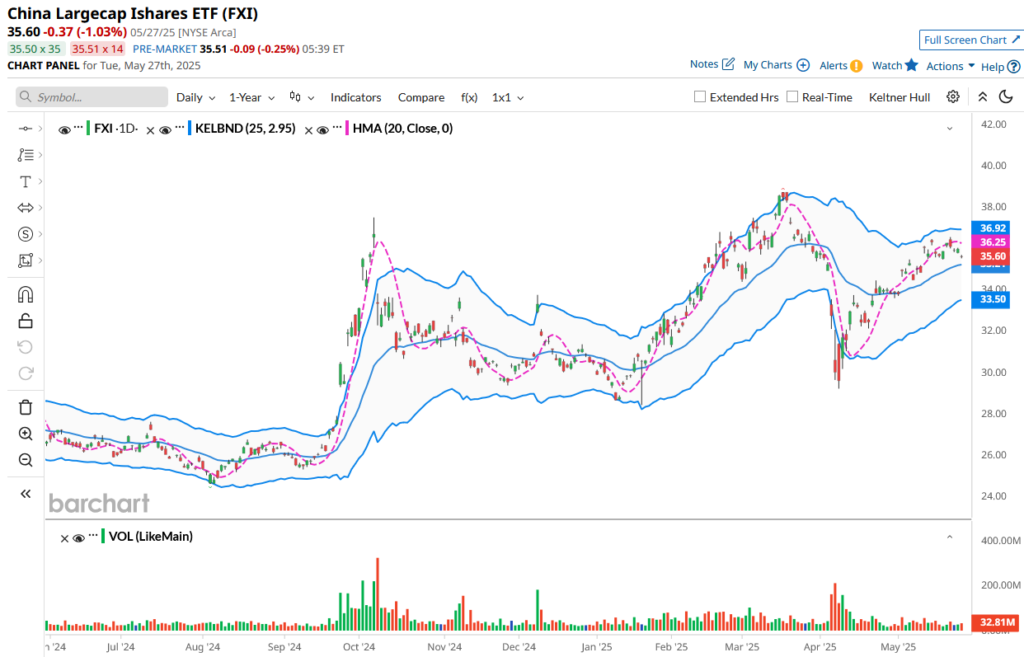This screenshot has height=657, width=1024.
Task: Select the text annotation tool
Action: tap(25, 182)
